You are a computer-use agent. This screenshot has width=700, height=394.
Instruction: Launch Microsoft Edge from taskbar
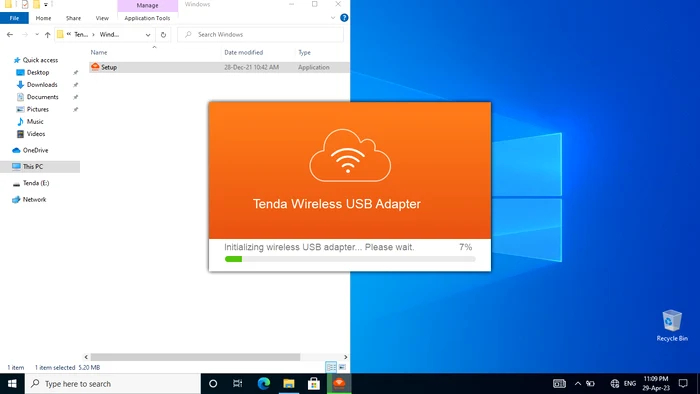[263, 384]
